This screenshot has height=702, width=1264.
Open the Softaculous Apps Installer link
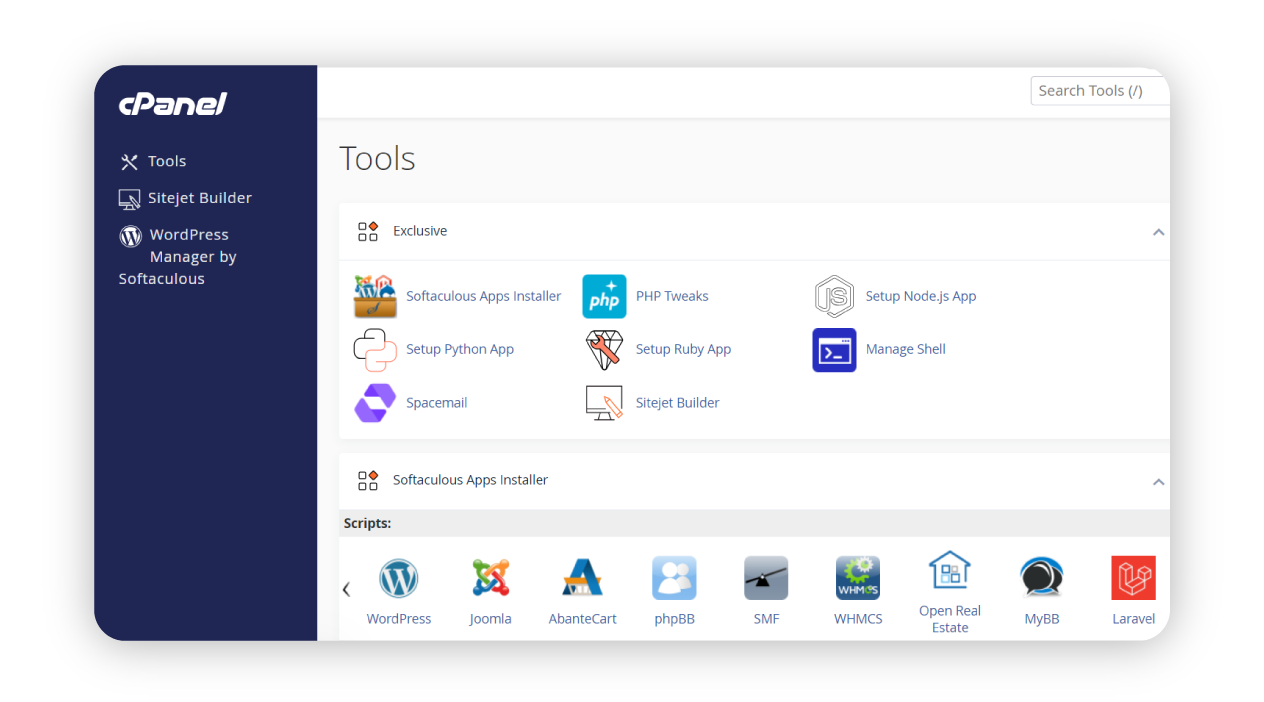pos(484,296)
